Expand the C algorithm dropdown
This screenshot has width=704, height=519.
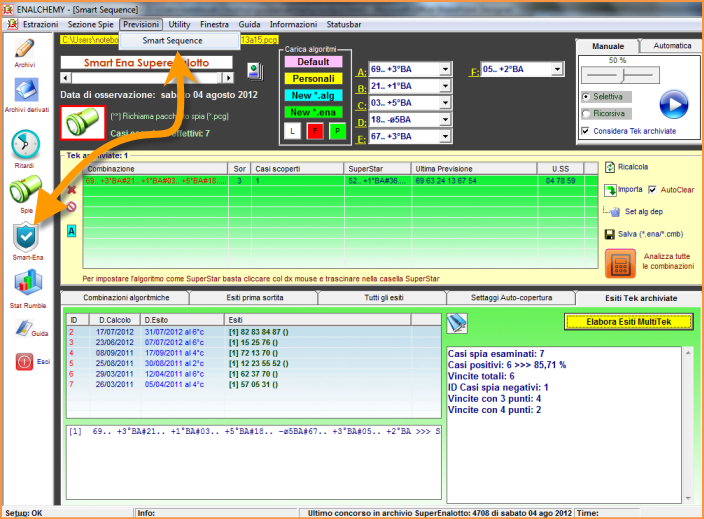pyautogui.click(x=445, y=103)
